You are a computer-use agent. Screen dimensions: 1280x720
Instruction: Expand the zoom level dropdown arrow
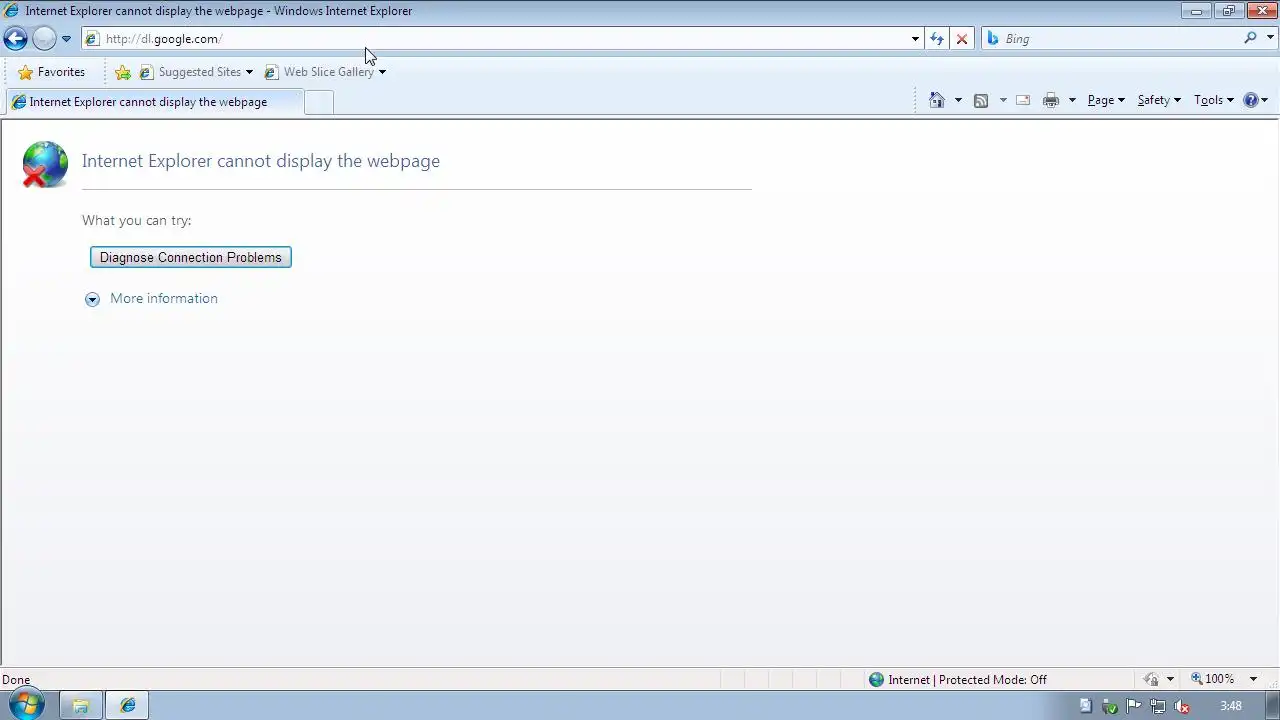click(1253, 679)
